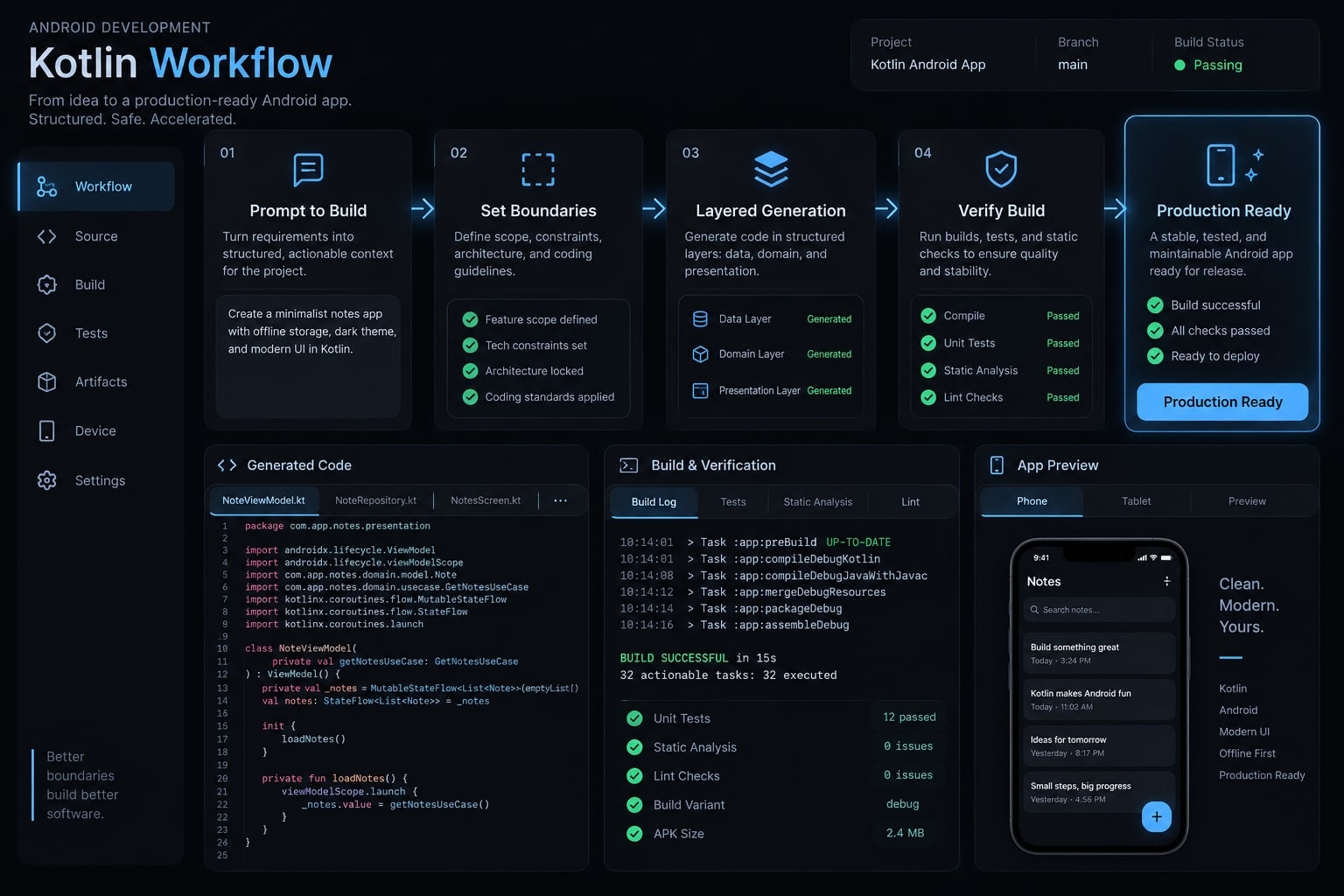Viewport: 1344px width, 896px height.
Task: Click the Presentation Layer window icon
Action: pos(700,390)
